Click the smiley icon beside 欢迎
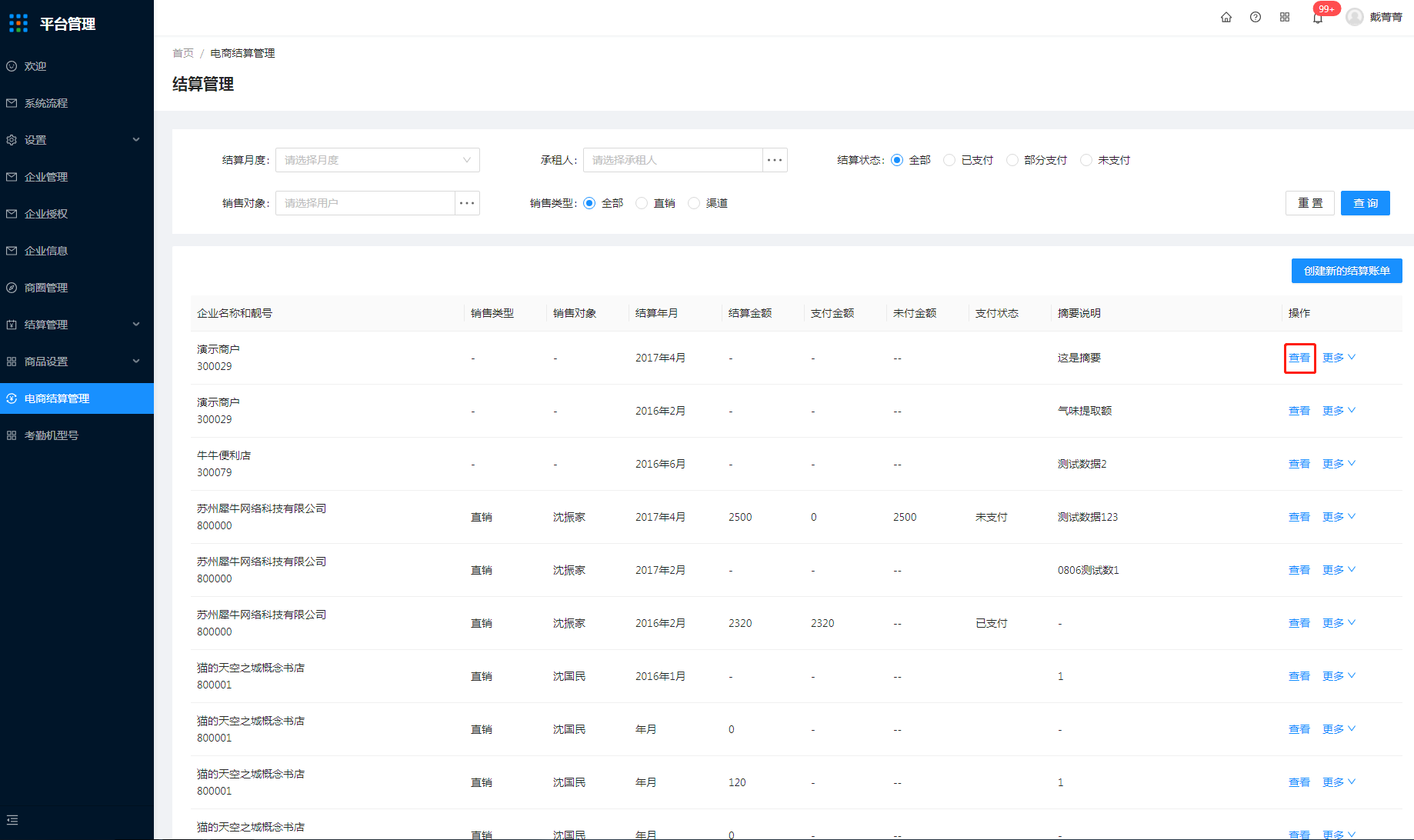This screenshot has width=1414, height=840. (x=12, y=66)
